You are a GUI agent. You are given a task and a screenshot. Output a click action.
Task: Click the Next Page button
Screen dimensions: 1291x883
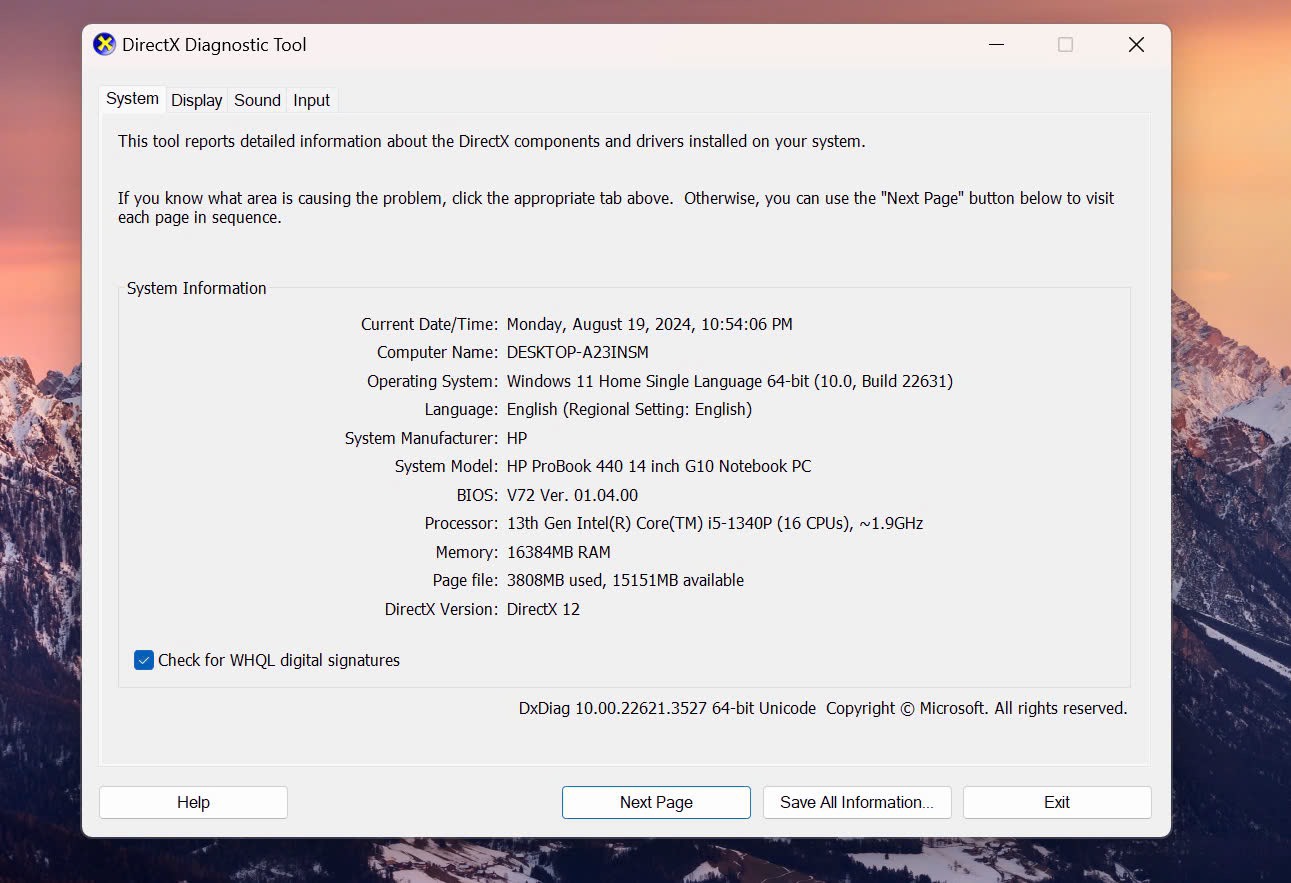coord(656,802)
